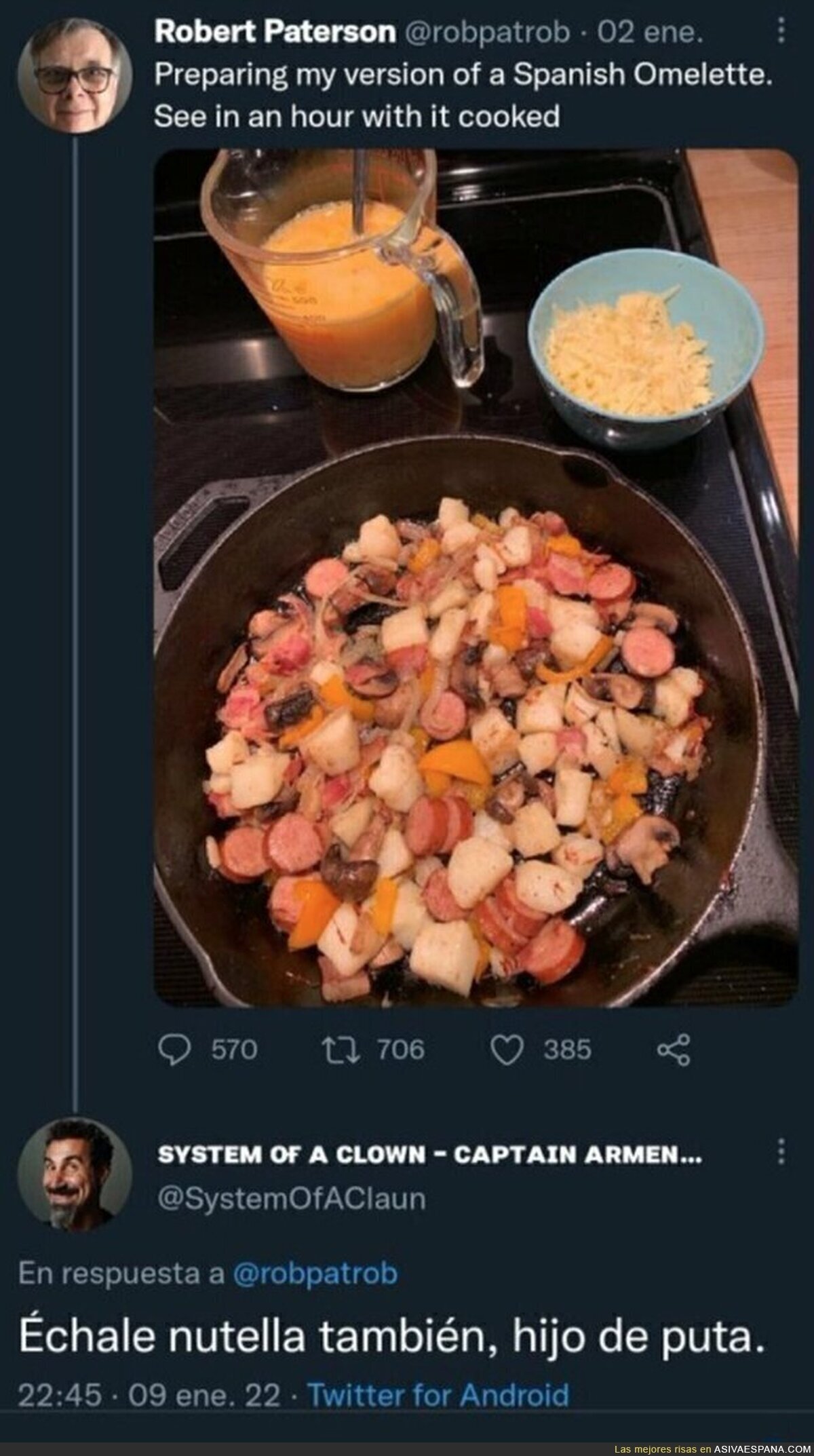This screenshot has width=814, height=1456.
Task: Click the 570 replies count
Action: point(235,1050)
